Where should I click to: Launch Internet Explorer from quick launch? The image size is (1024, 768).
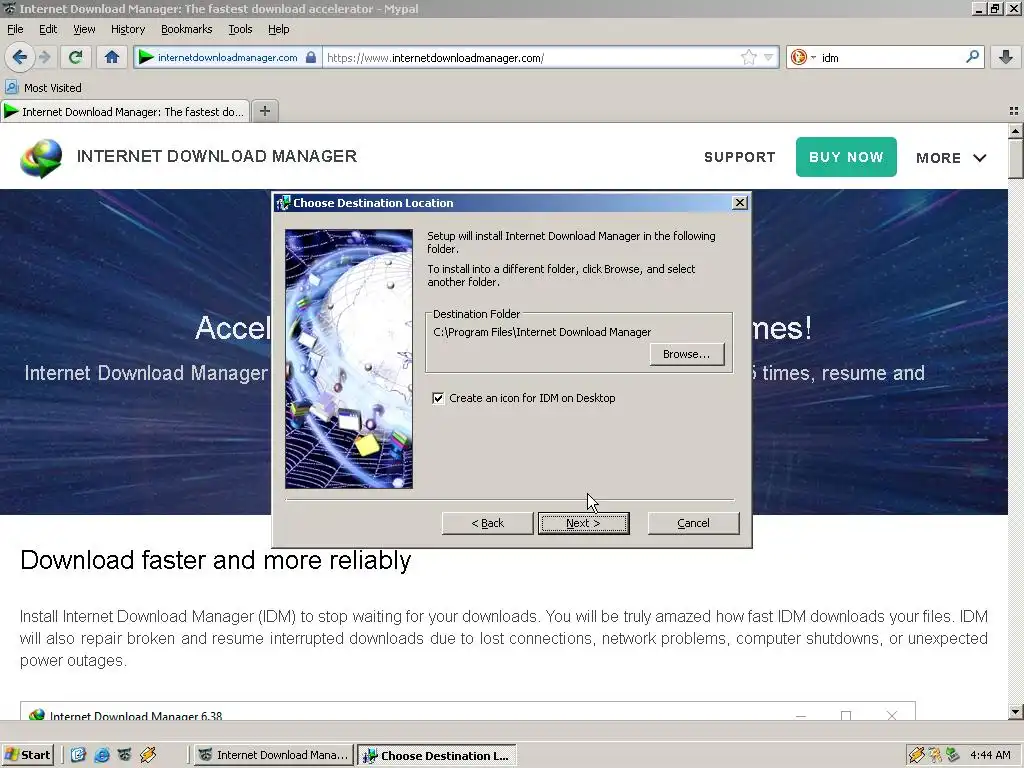(x=102, y=755)
